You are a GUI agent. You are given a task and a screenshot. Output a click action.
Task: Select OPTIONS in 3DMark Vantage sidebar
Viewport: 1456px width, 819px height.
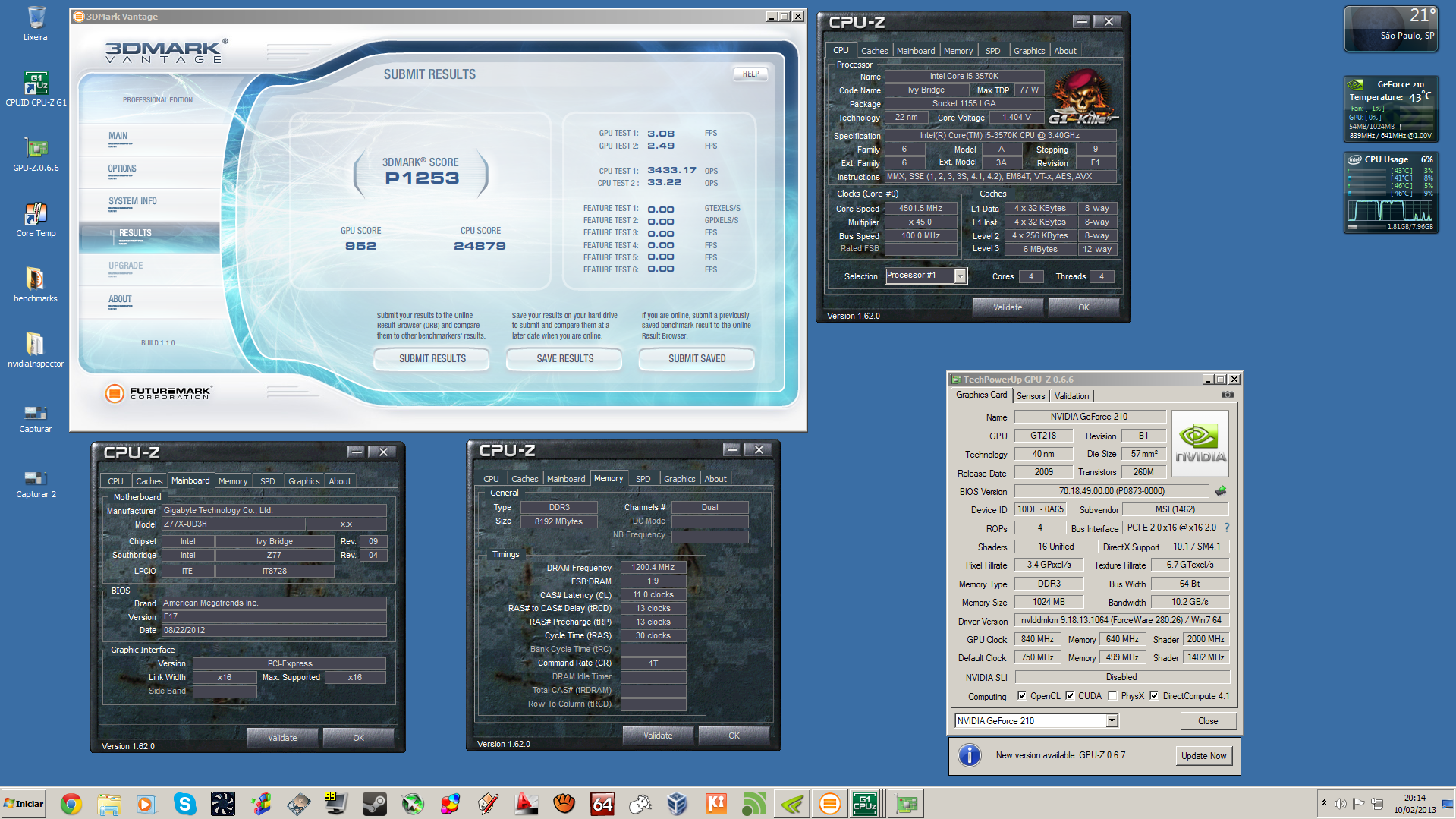pos(122,169)
